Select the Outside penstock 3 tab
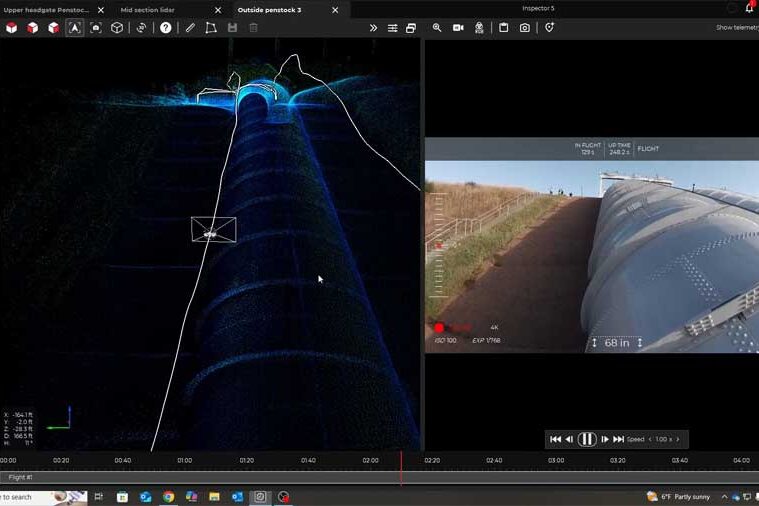759x506 pixels. tap(269, 10)
